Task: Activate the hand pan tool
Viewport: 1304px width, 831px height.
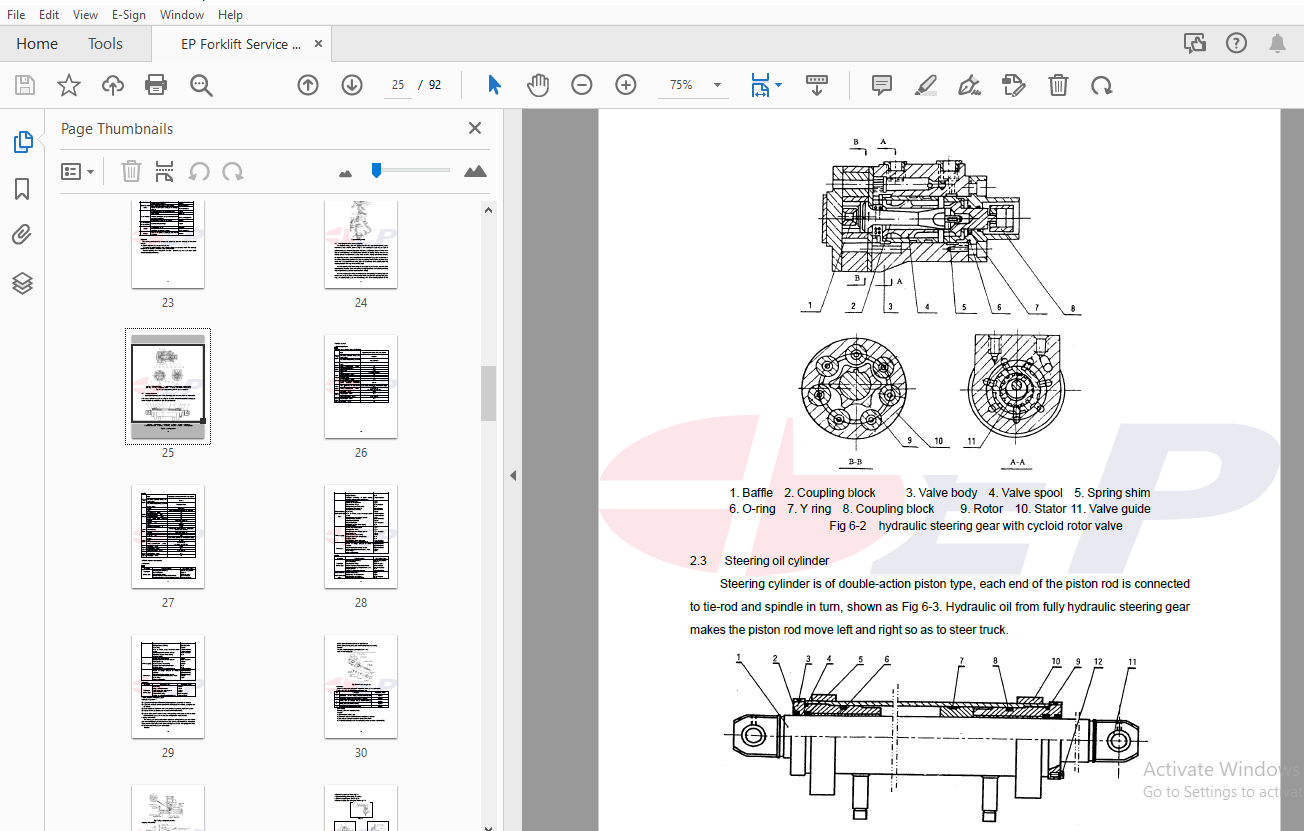Action: click(x=538, y=85)
